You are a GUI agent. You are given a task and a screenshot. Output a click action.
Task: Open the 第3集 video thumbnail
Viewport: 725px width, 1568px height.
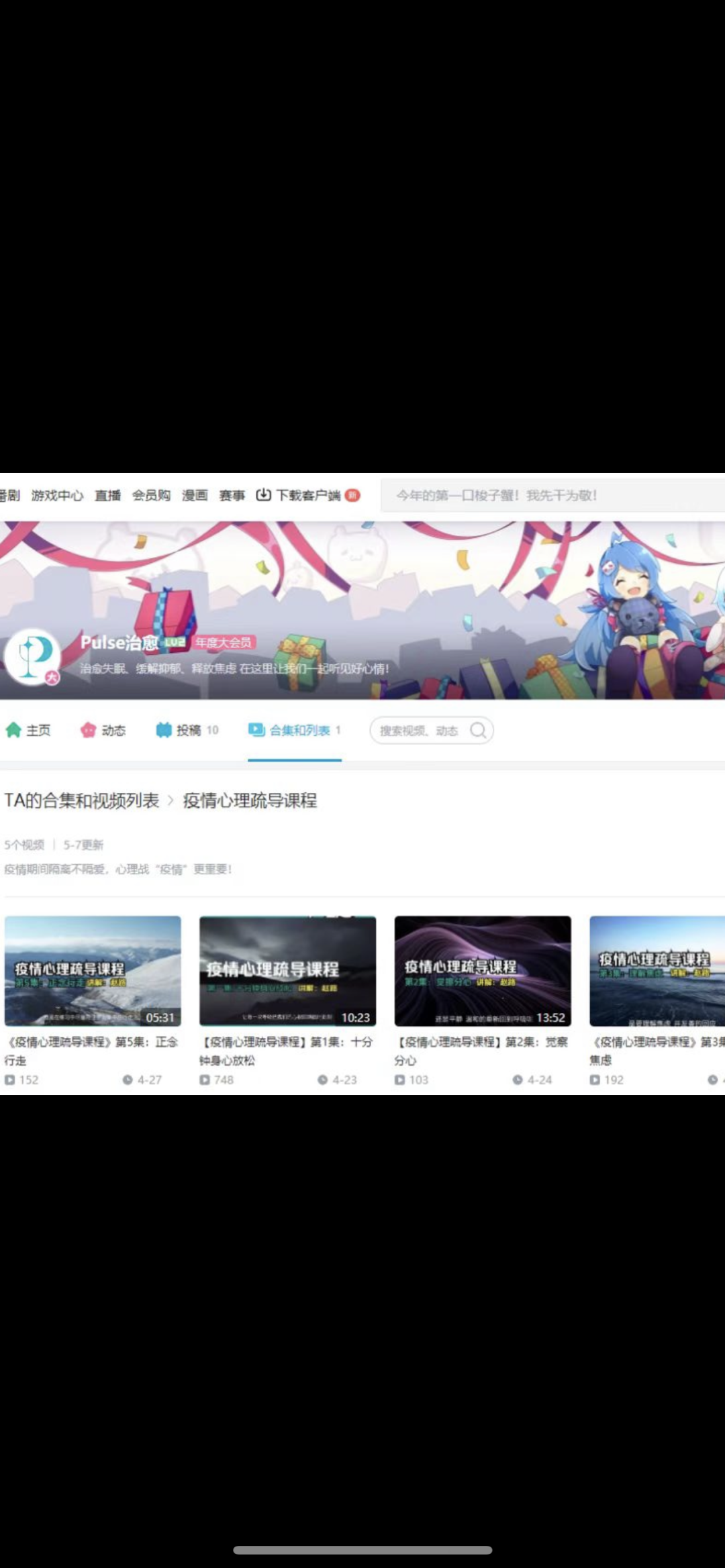coord(657,970)
